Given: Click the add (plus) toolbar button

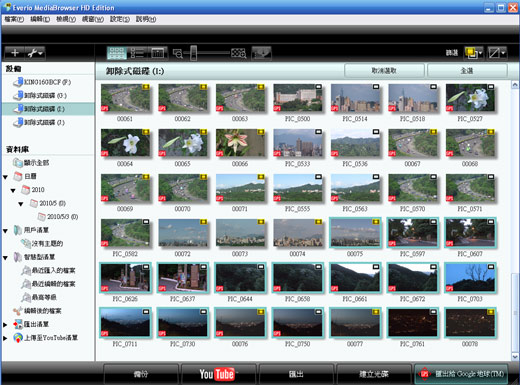Looking at the screenshot, I should pos(15,53).
